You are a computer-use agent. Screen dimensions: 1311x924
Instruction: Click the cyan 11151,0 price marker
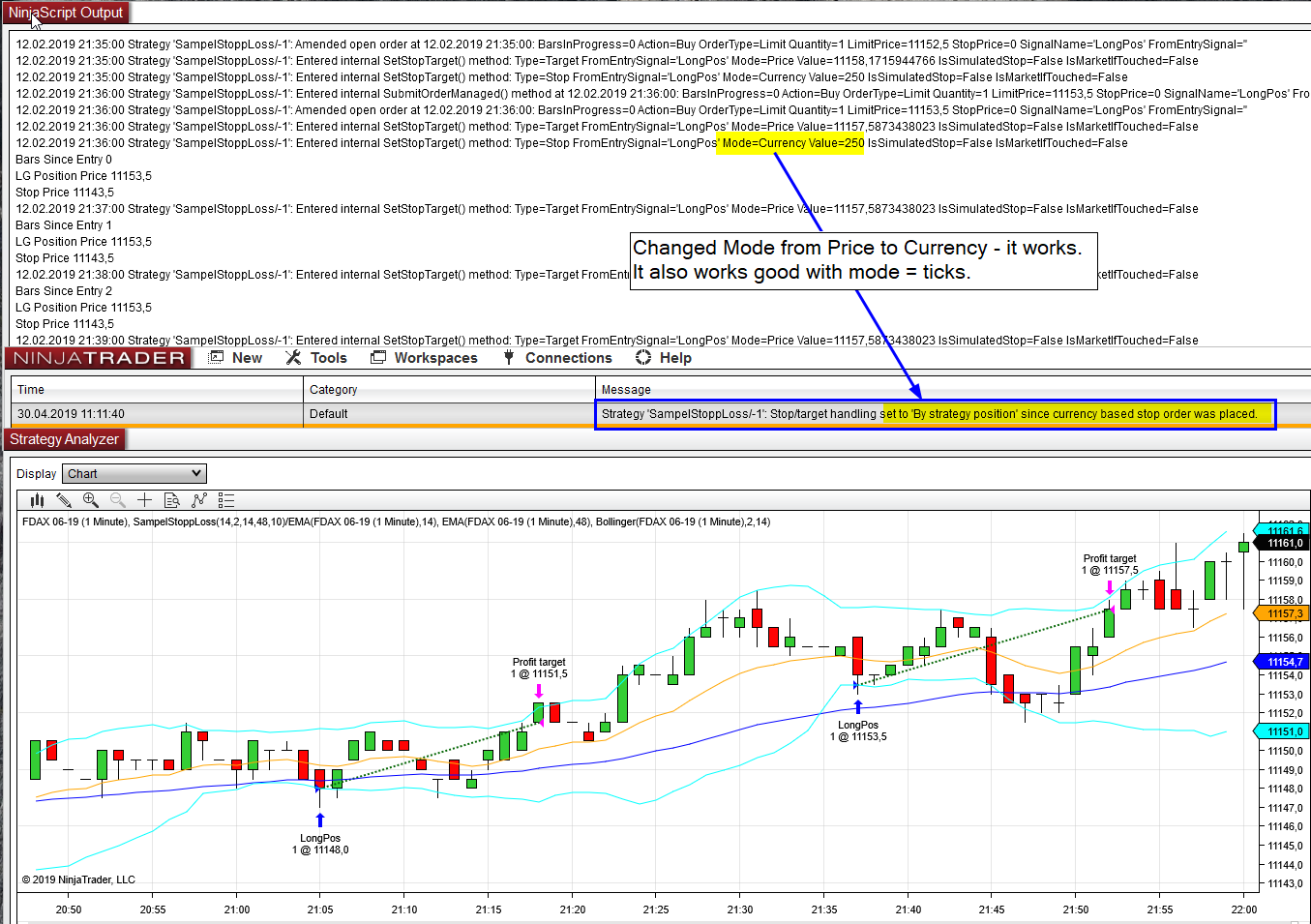point(1282,731)
